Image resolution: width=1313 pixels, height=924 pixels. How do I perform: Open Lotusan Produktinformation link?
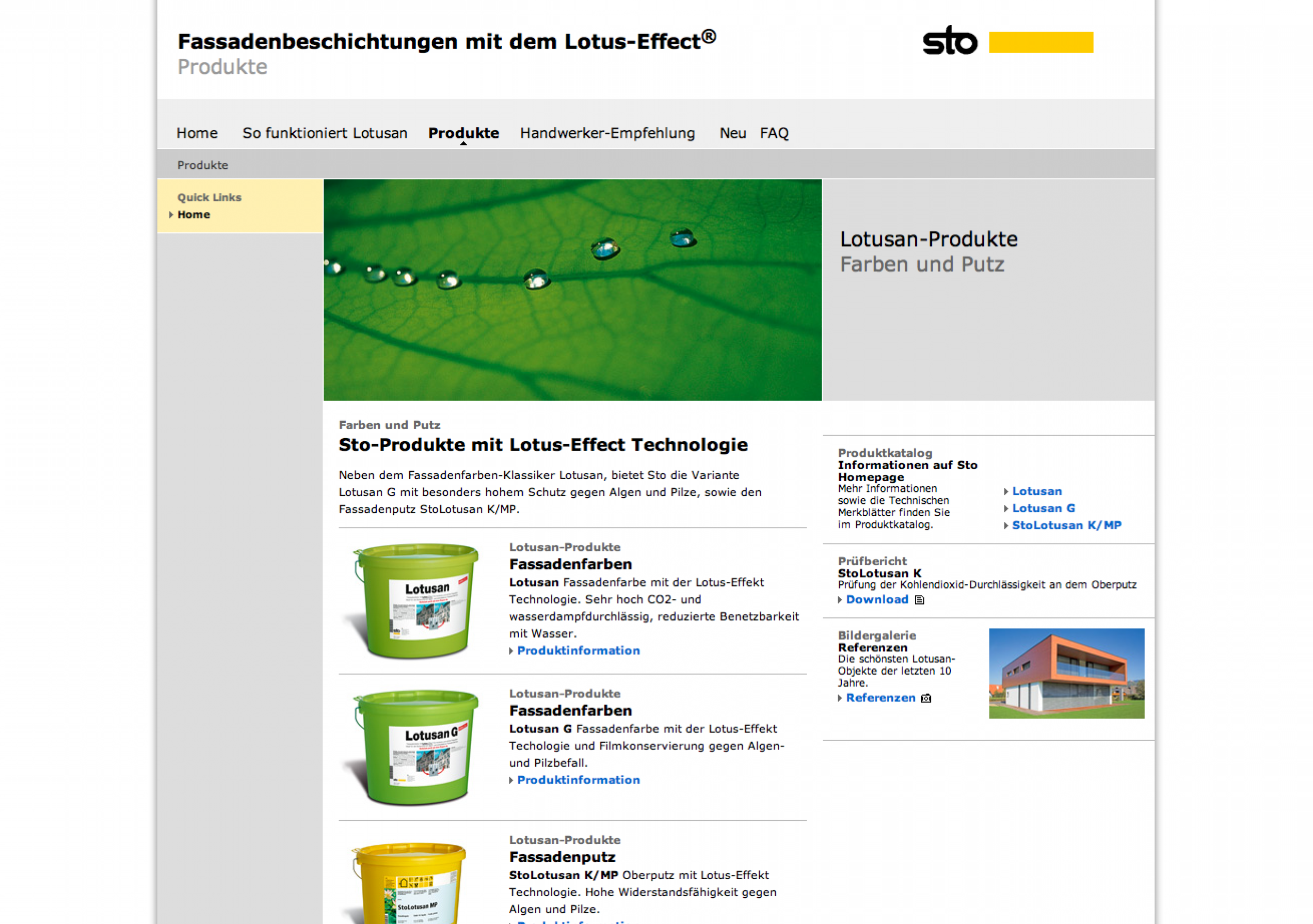coord(578,651)
